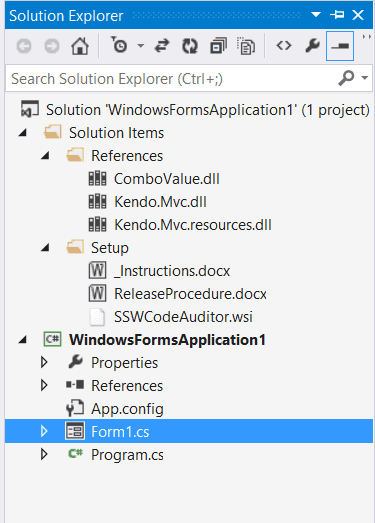The height and width of the screenshot is (523, 375).
Task: Select the SSWCodeAuditor.wsi file
Action: pos(183,317)
